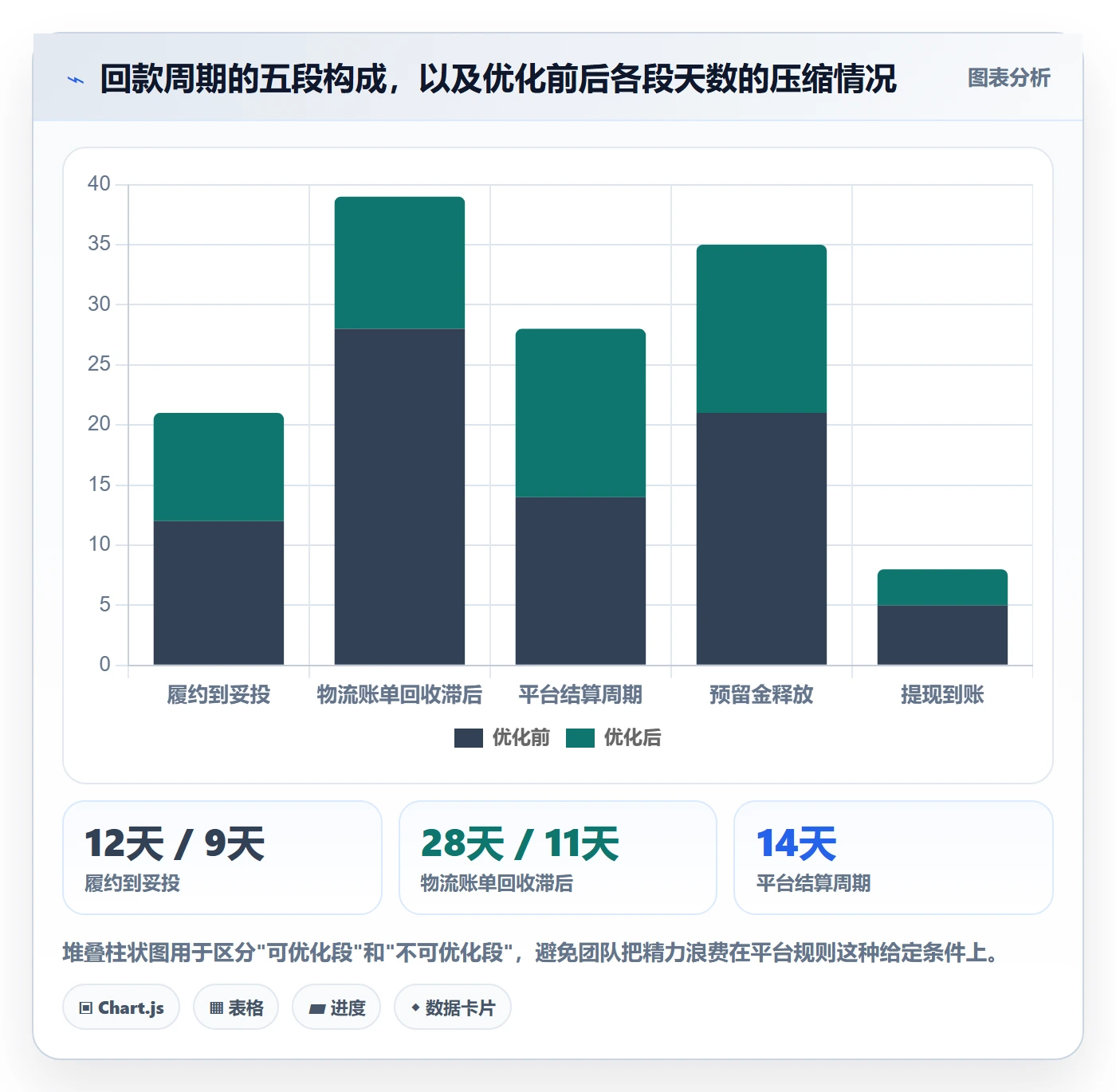The image size is (1116, 1092).
Task: Click the y-axis value 35
Action: [x=99, y=244]
